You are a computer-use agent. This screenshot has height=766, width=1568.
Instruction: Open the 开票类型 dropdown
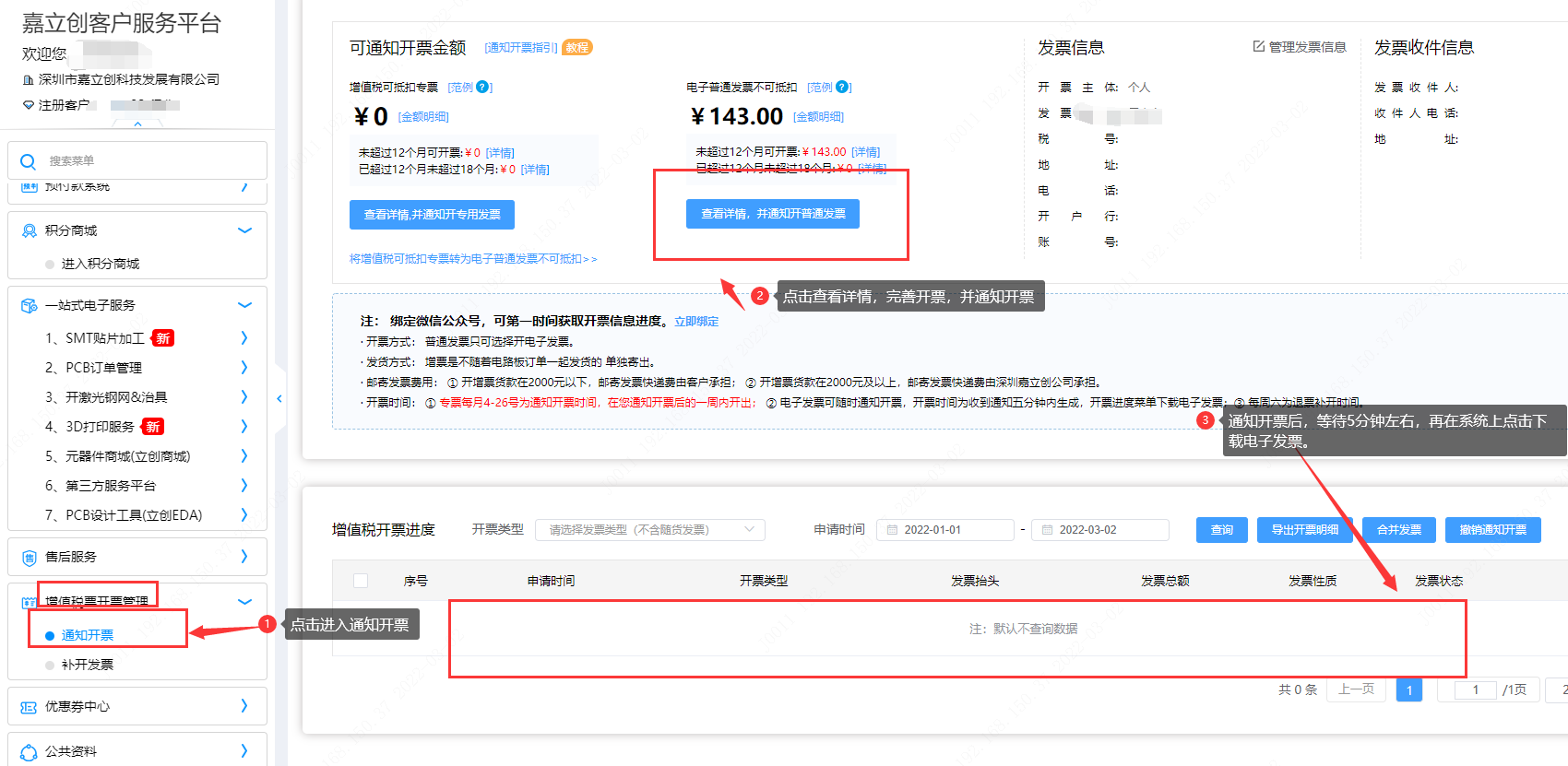click(x=650, y=530)
